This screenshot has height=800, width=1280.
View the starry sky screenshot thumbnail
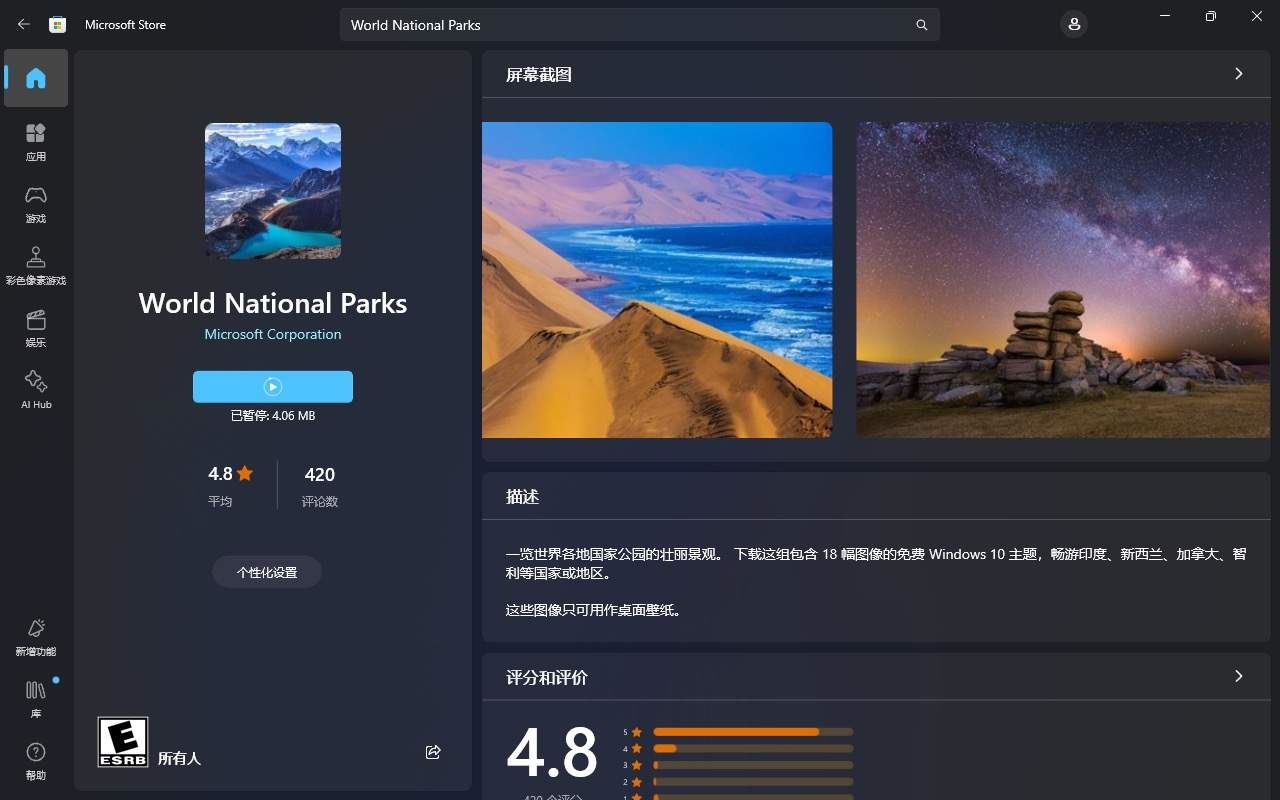pyautogui.click(x=1063, y=279)
